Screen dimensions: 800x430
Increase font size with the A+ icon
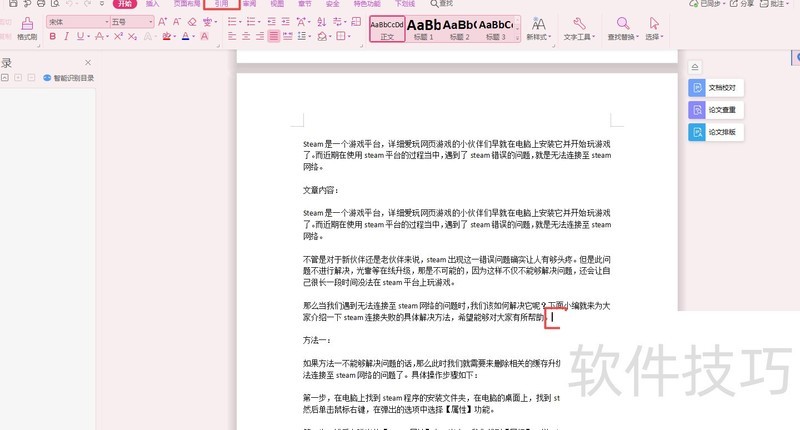(x=162, y=21)
